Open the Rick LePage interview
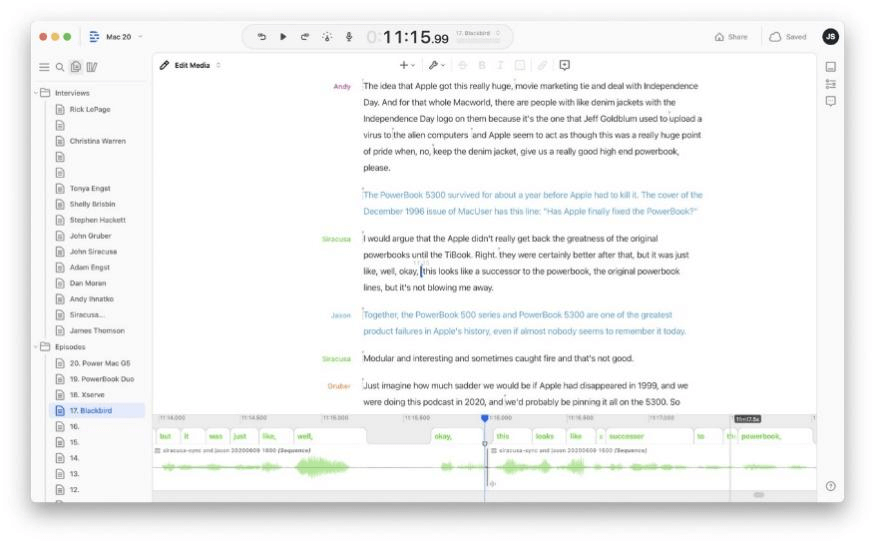 pyautogui.click(x=90, y=109)
